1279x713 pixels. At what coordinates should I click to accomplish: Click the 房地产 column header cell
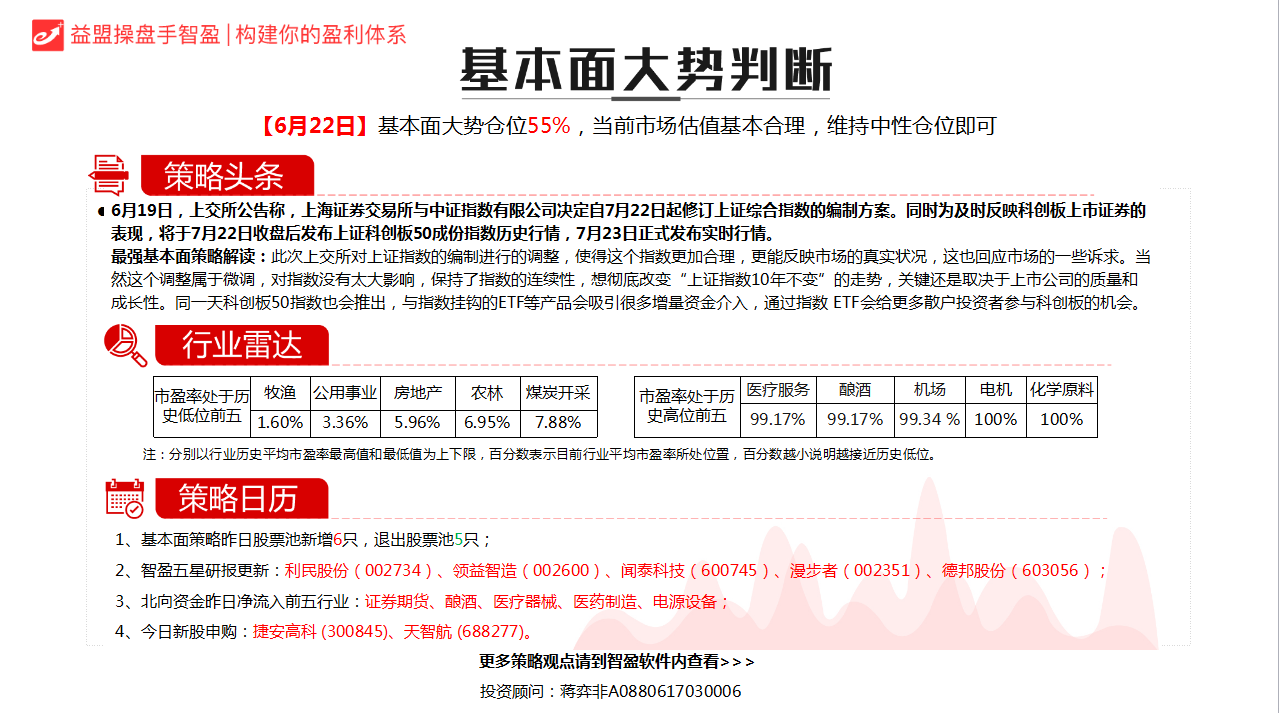click(x=417, y=393)
